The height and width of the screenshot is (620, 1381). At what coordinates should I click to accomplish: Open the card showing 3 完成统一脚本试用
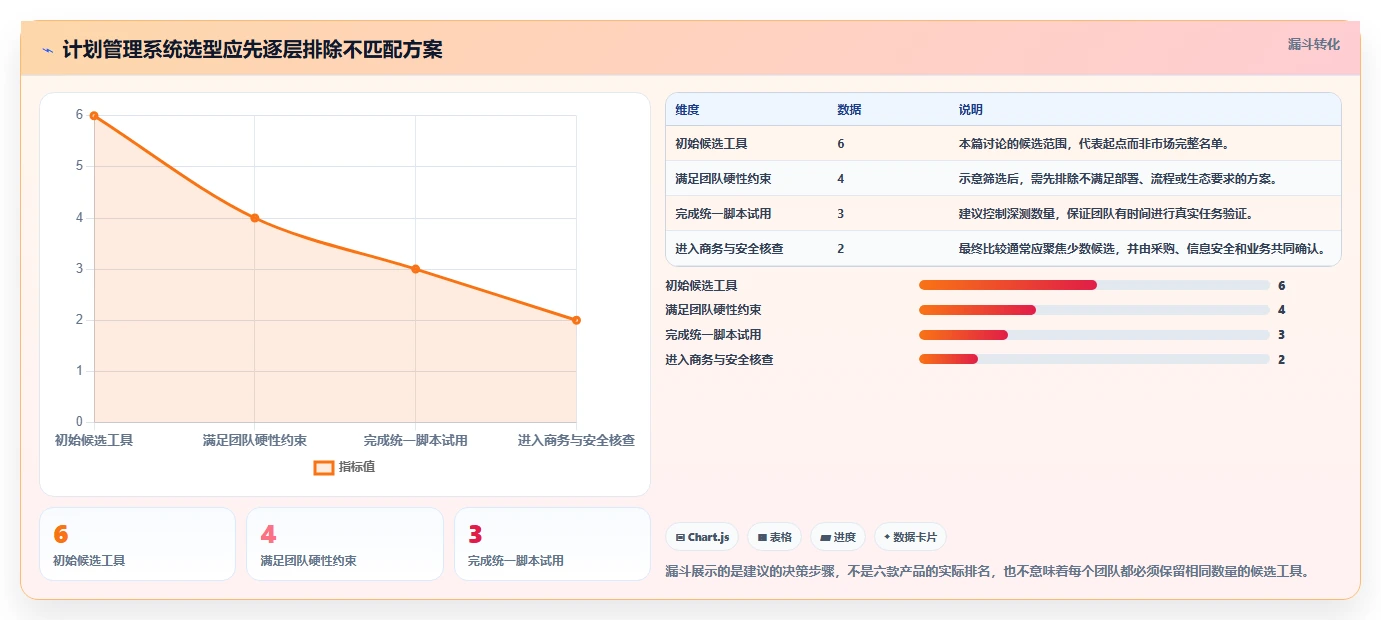(552, 544)
